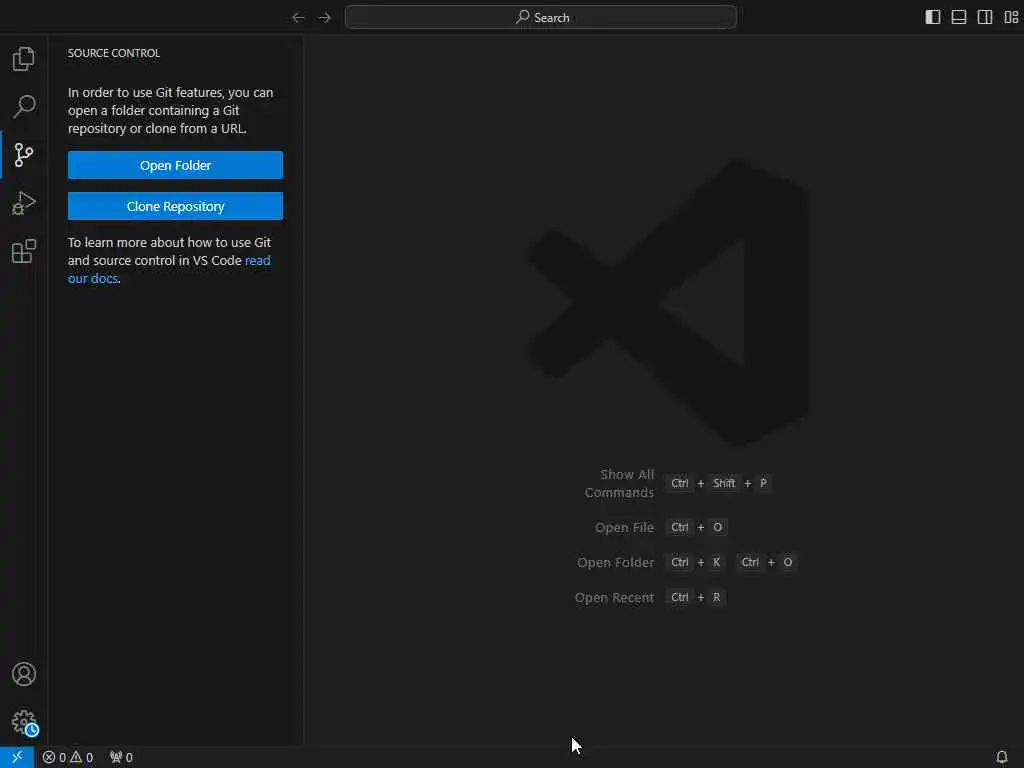Open the Search view in activity bar
The height and width of the screenshot is (768, 1024).
click(24, 106)
